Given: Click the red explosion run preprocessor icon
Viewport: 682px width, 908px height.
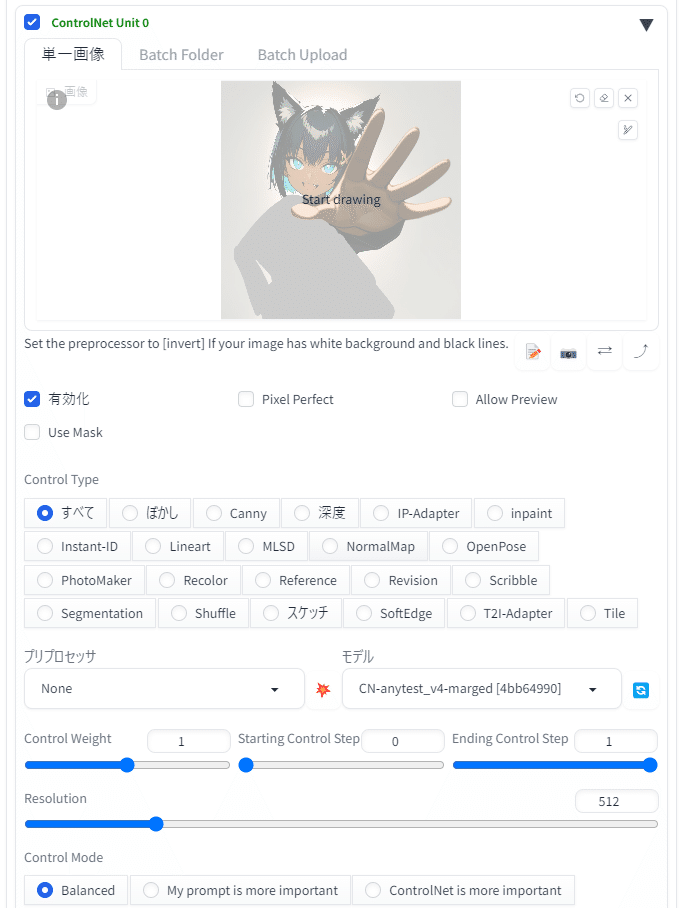Looking at the screenshot, I should coord(323,689).
